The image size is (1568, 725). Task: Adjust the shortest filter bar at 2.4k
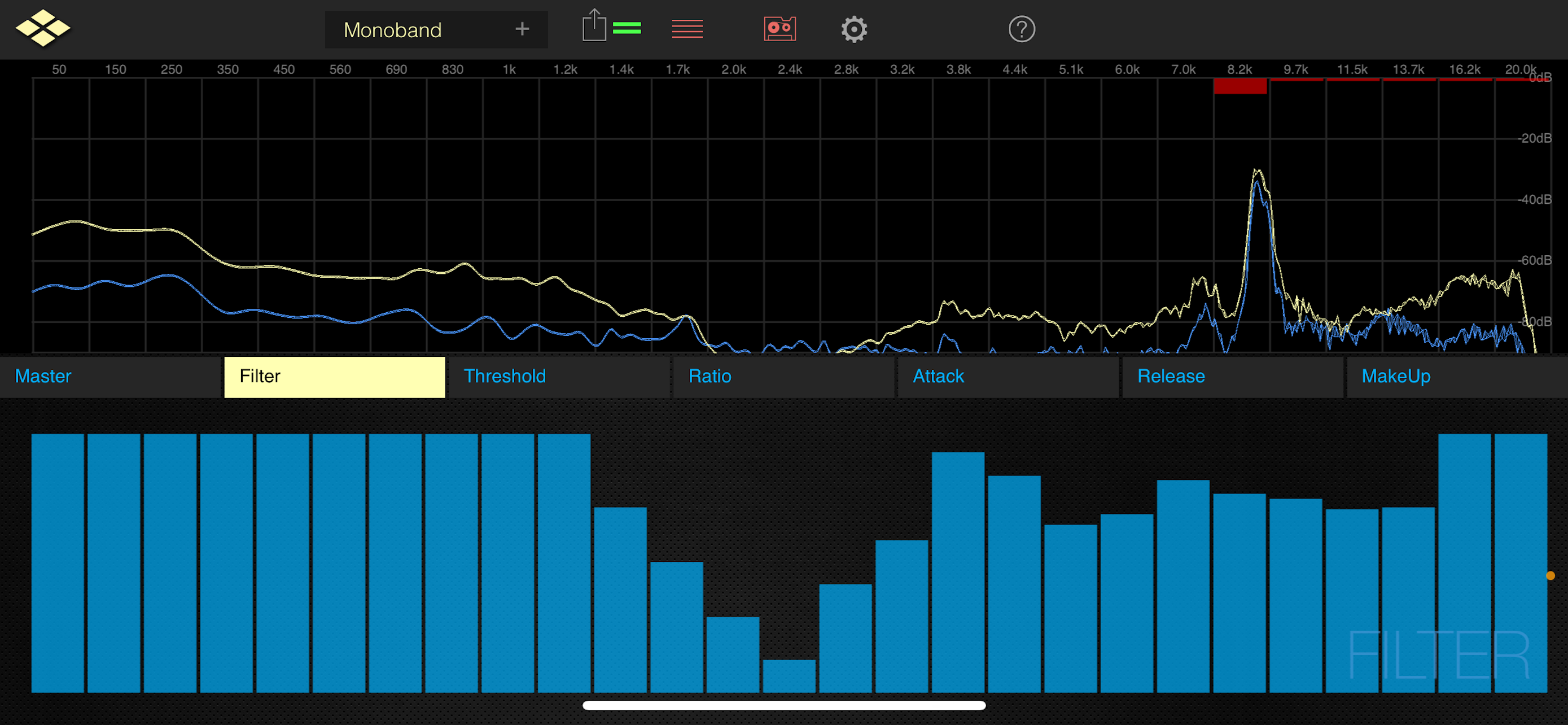click(x=789, y=675)
